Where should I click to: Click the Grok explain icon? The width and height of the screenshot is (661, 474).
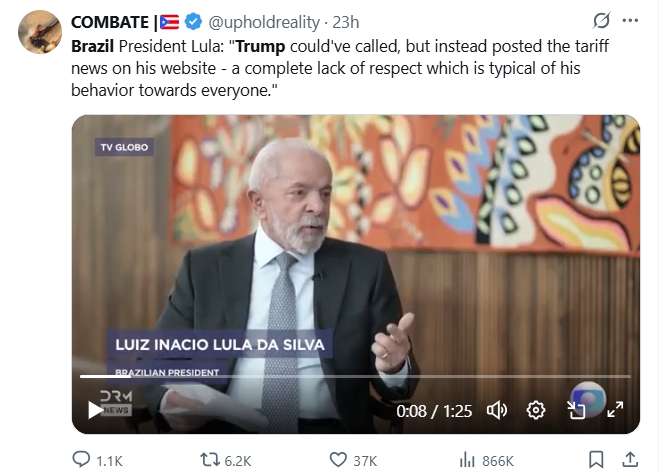601,20
